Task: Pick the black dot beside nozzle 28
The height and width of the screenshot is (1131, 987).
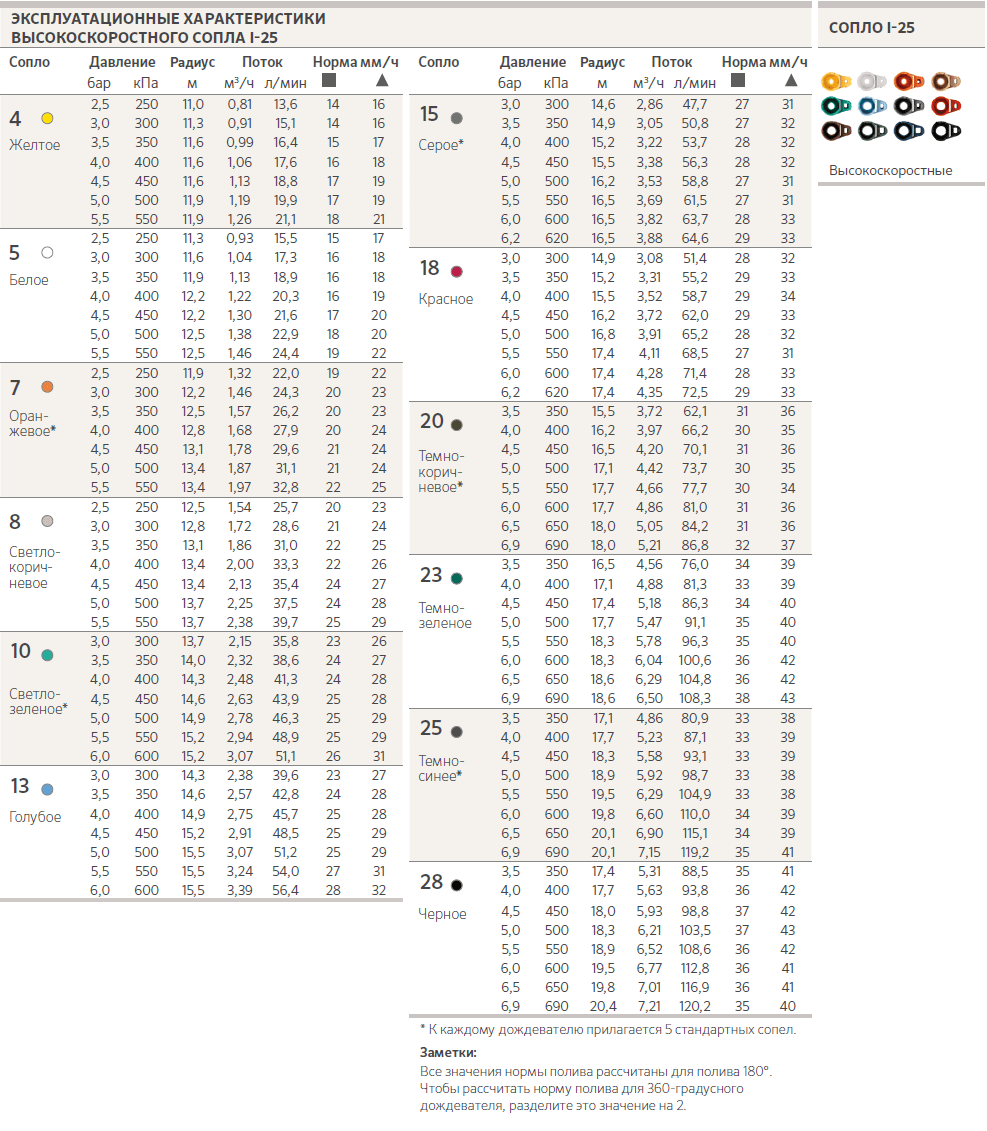Action: (457, 885)
